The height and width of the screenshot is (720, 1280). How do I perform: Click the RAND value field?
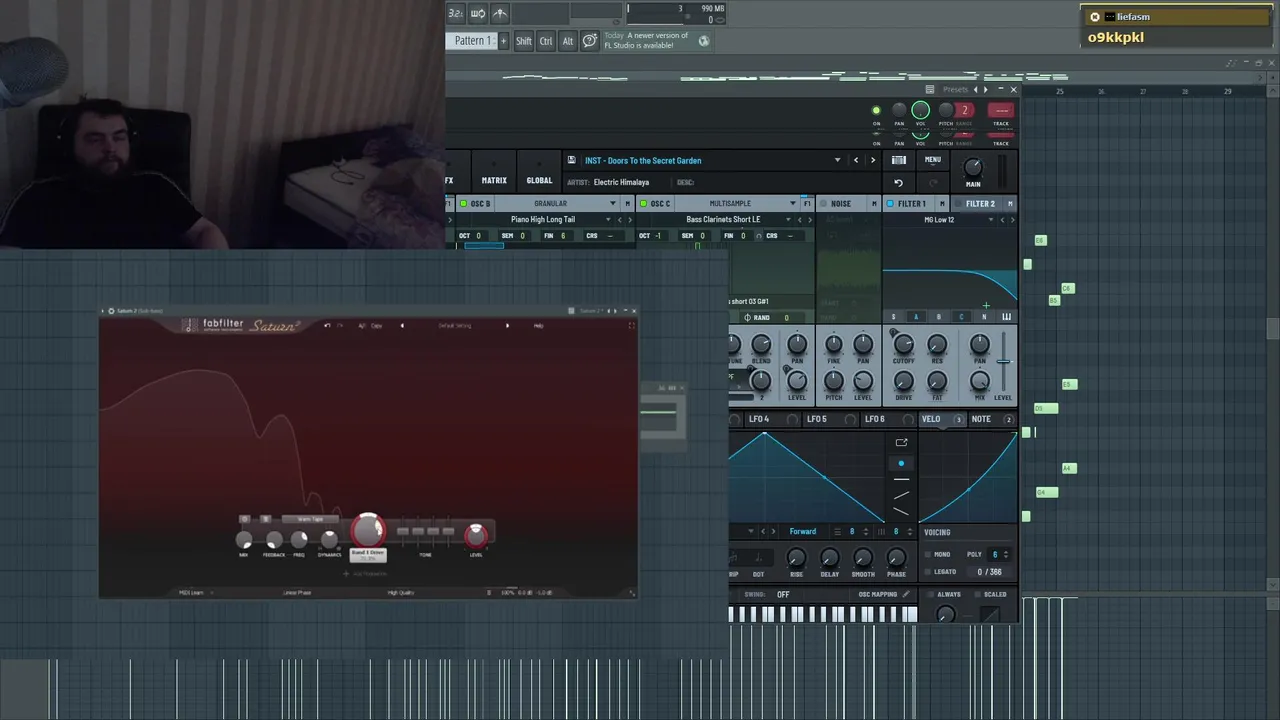pyautogui.click(x=786, y=318)
